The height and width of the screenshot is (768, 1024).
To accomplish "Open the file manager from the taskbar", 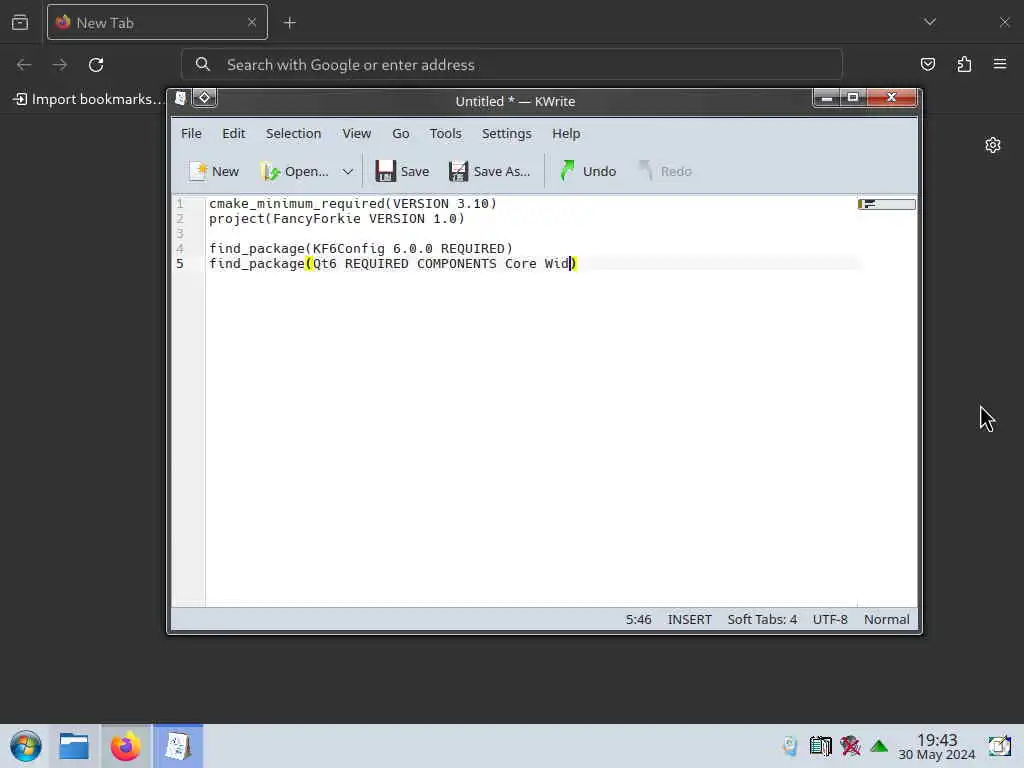I will coord(74,746).
